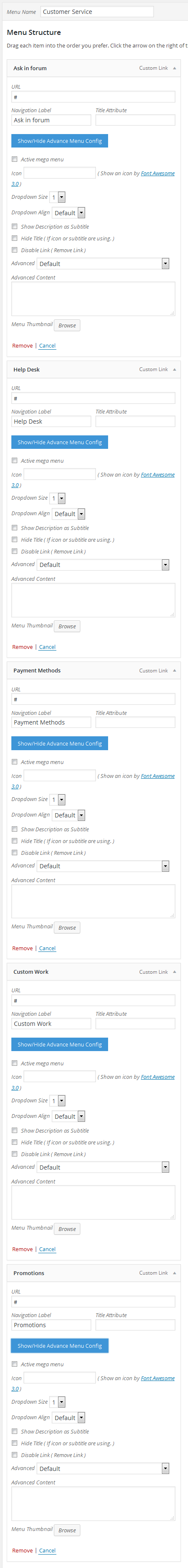Cancel editing the Payment Methods item
Screen dimensions: 188x1568
(x=48, y=949)
